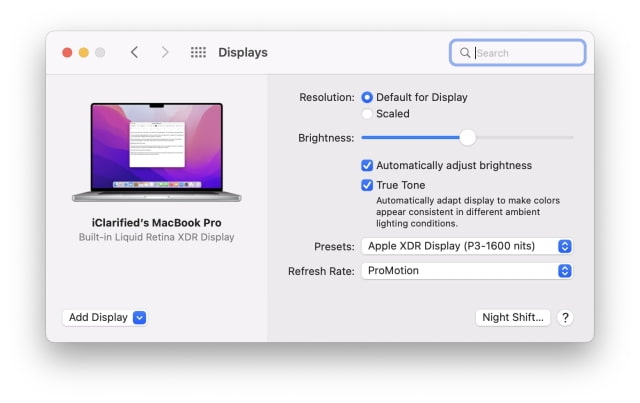Click the Presets label
Screen dimensions: 640x403
(x=334, y=247)
